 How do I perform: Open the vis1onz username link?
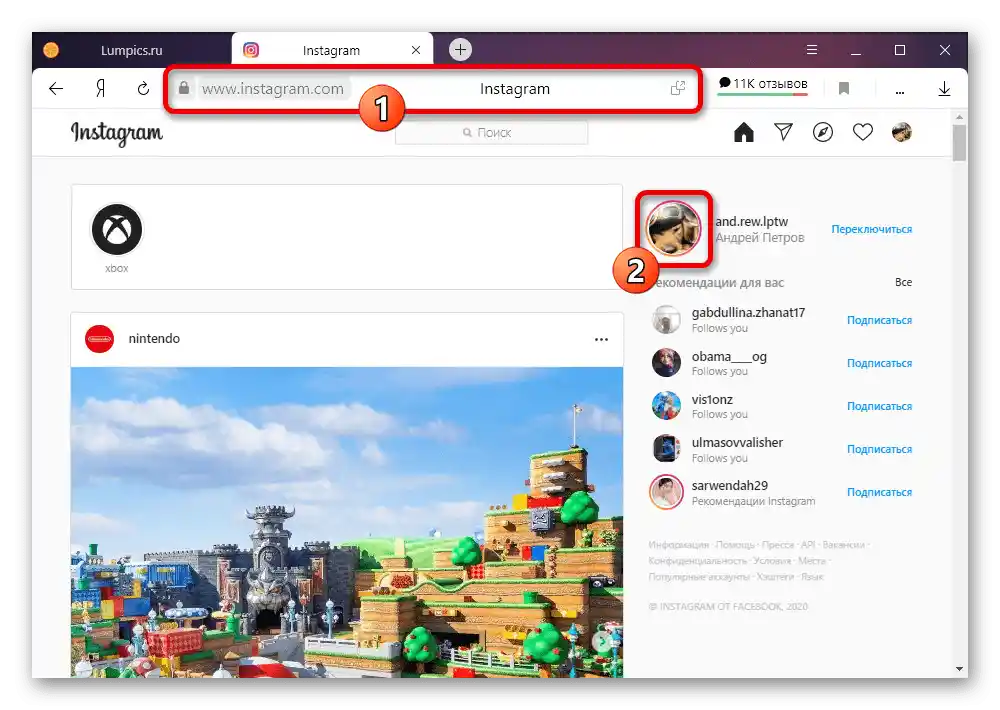click(712, 399)
